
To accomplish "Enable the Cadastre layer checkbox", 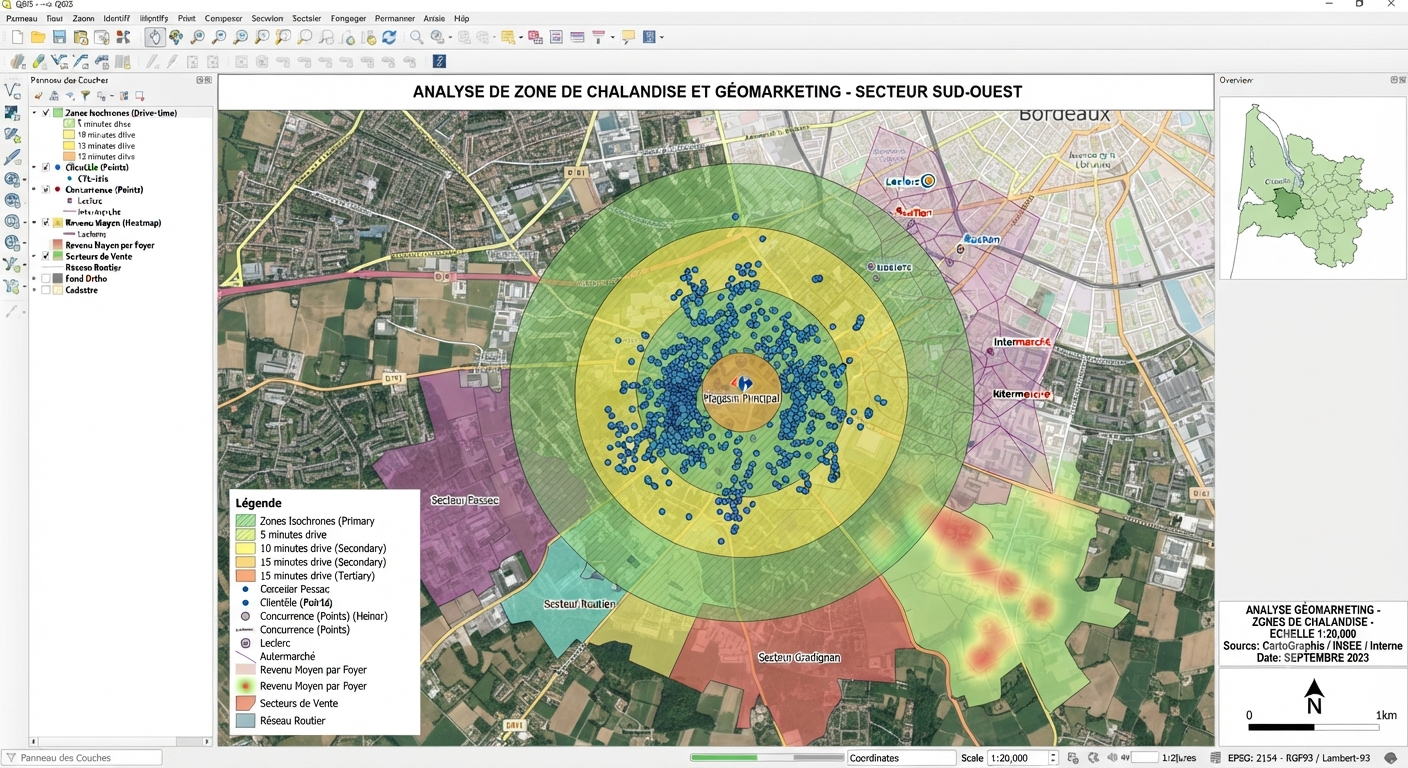I will [46, 290].
